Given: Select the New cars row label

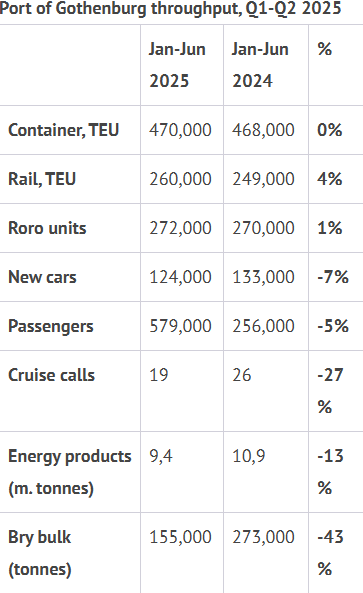Looking at the screenshot, I should (42, 277).
